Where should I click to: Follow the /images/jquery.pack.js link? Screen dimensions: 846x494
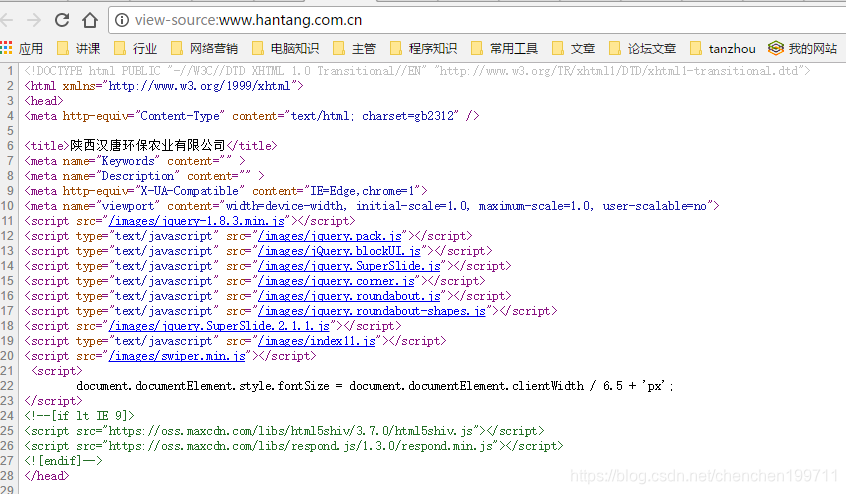coord(330,236)
